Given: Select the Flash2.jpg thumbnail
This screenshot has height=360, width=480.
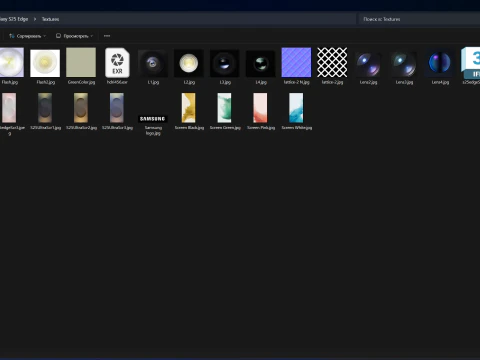Looking at the screenshot, I should pyautogui.click(x=45, y=66).
